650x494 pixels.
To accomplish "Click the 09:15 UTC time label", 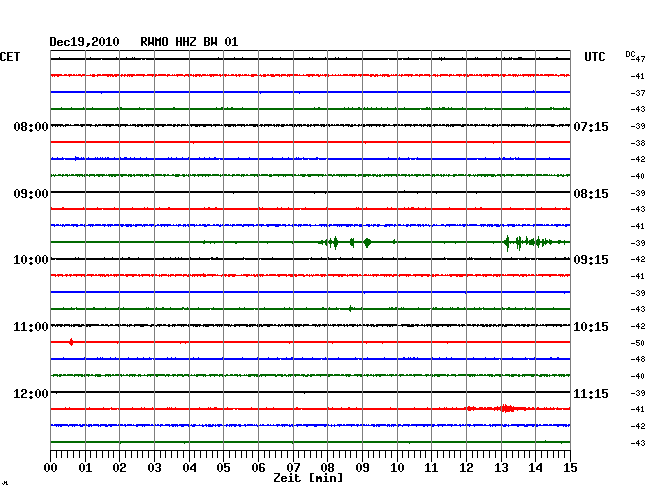I will click(591, 260).
